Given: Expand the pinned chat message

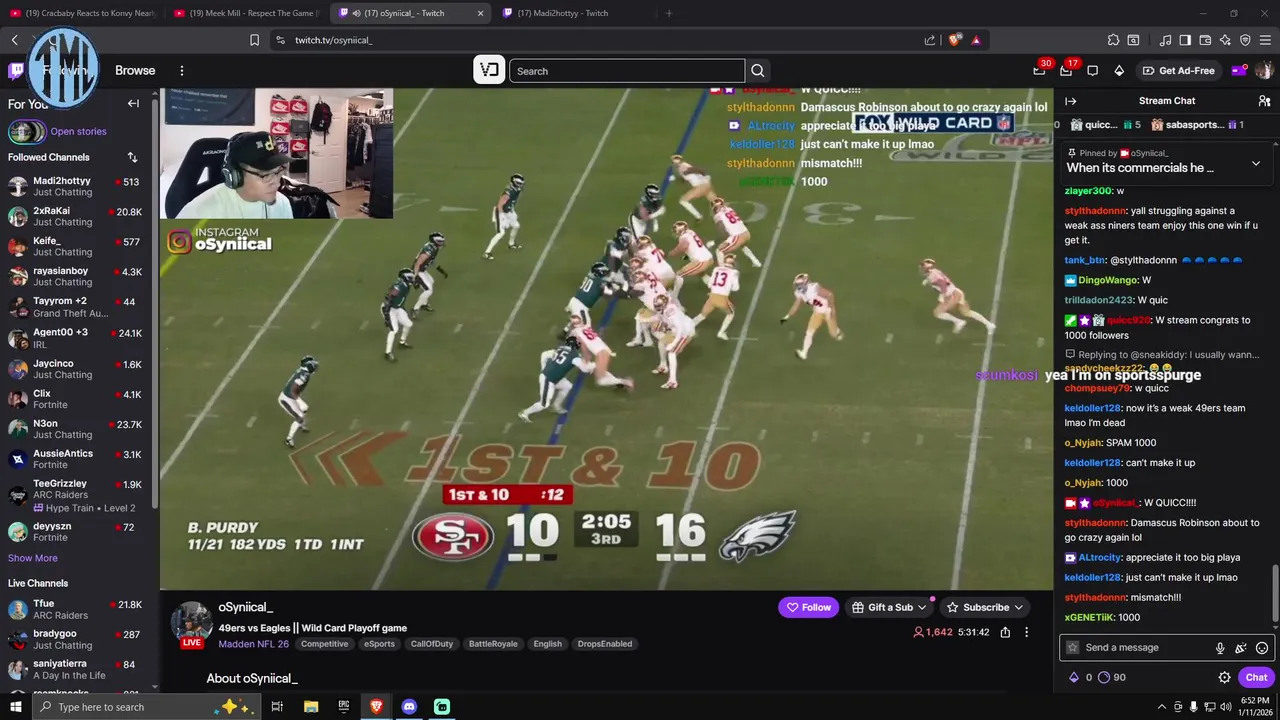Looking at the screenshot, I should (x=1256, y=163).
